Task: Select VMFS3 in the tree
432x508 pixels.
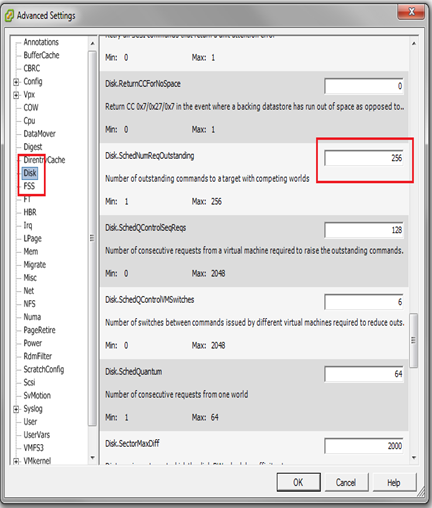Action: click(x=33, y=448)
